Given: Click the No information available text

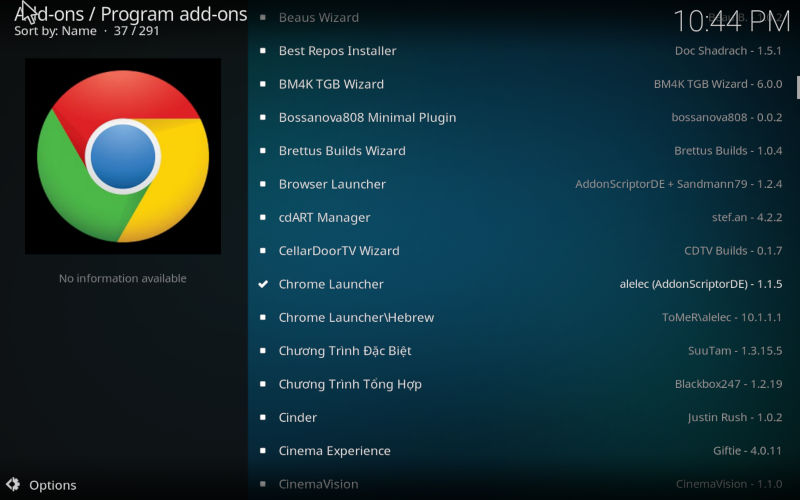Looking at the screenshot, I should 122,279.
